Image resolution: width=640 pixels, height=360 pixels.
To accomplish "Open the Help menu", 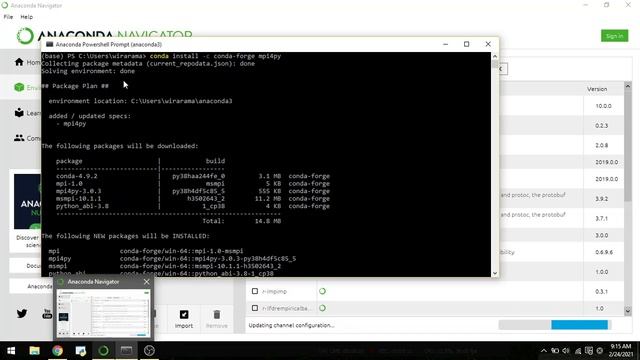I will pos(27,17).
